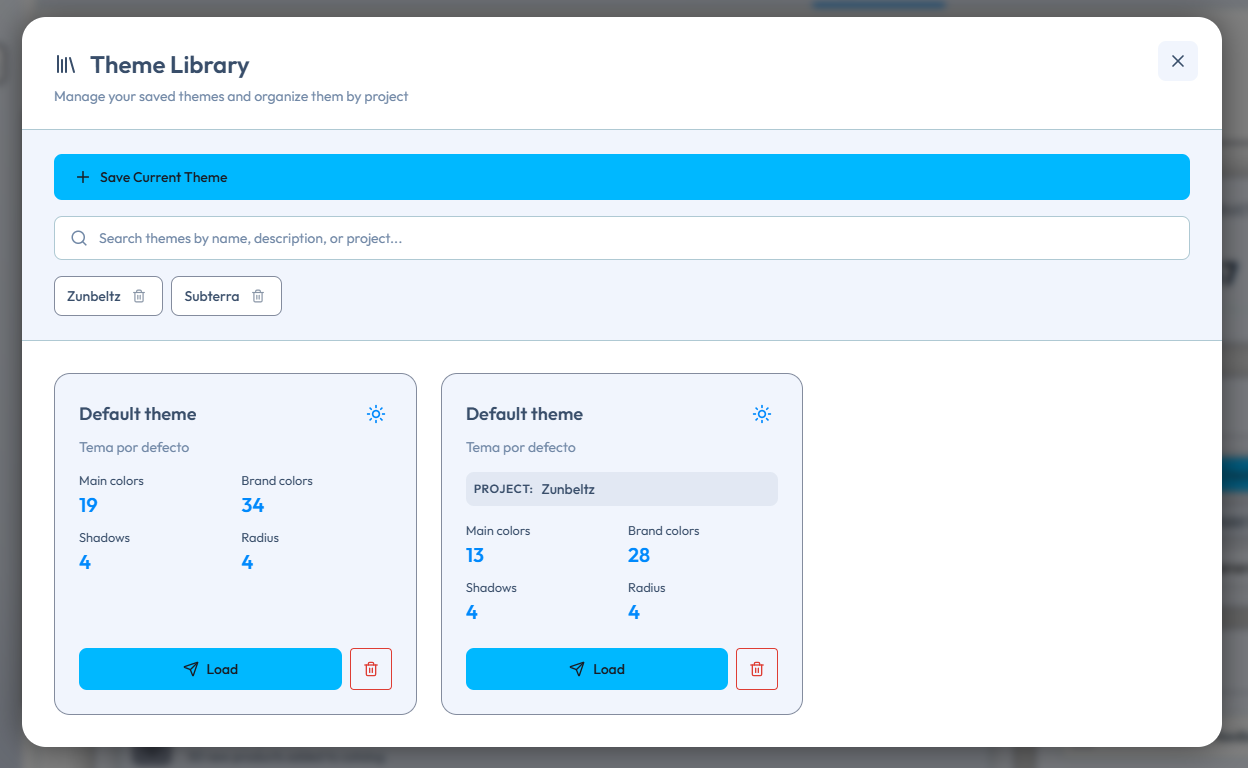
Task: Click the PROJECT: Zunbeltz badge on the card
Action: click(x=621, y=489)
